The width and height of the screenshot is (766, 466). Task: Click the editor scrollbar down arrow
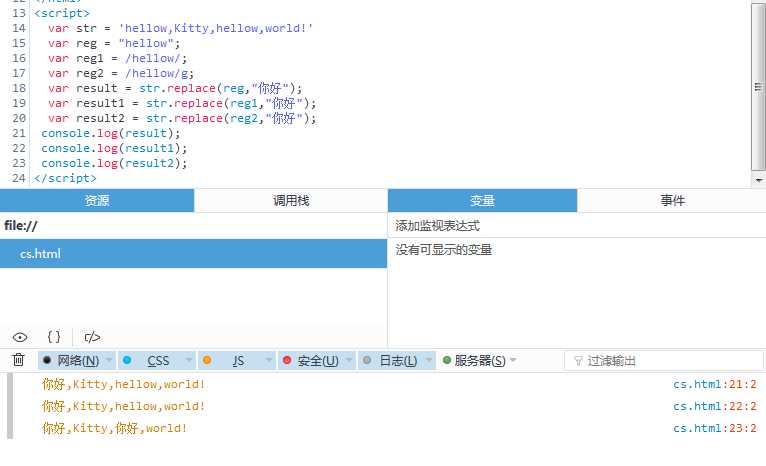(759, 180)
